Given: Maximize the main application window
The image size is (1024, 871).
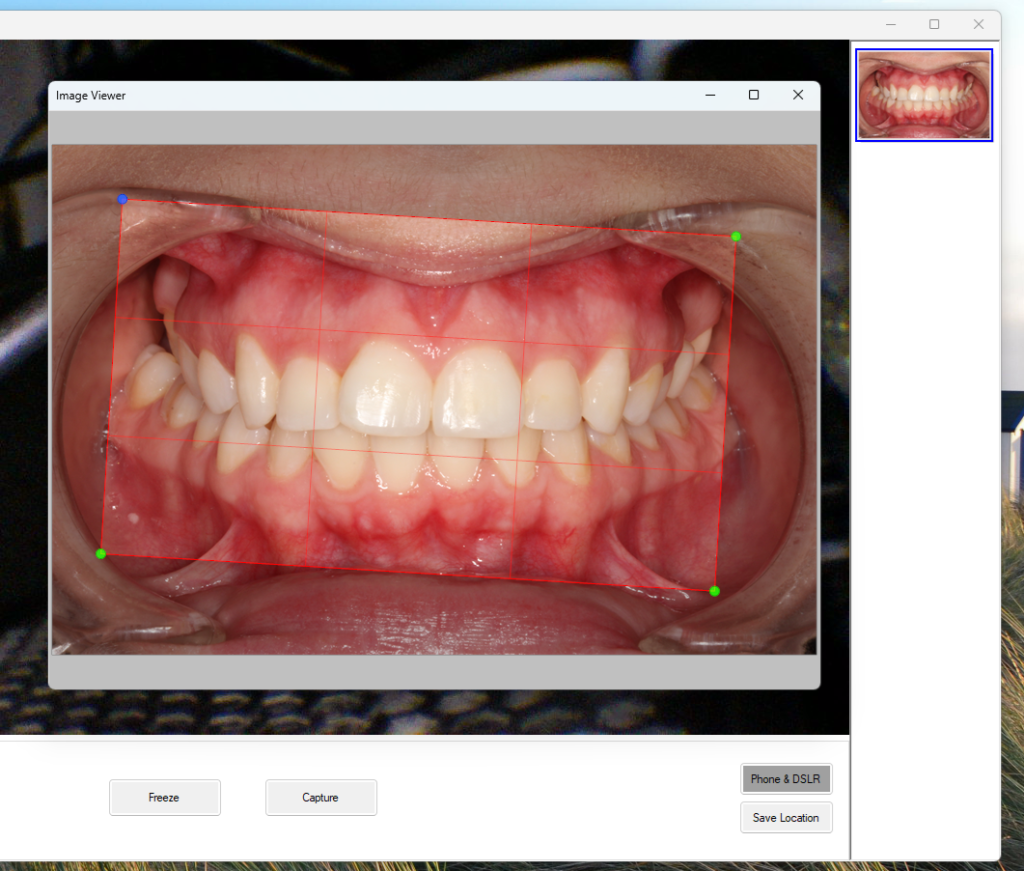Looking at the screenshot, I should tap(934, 24).
